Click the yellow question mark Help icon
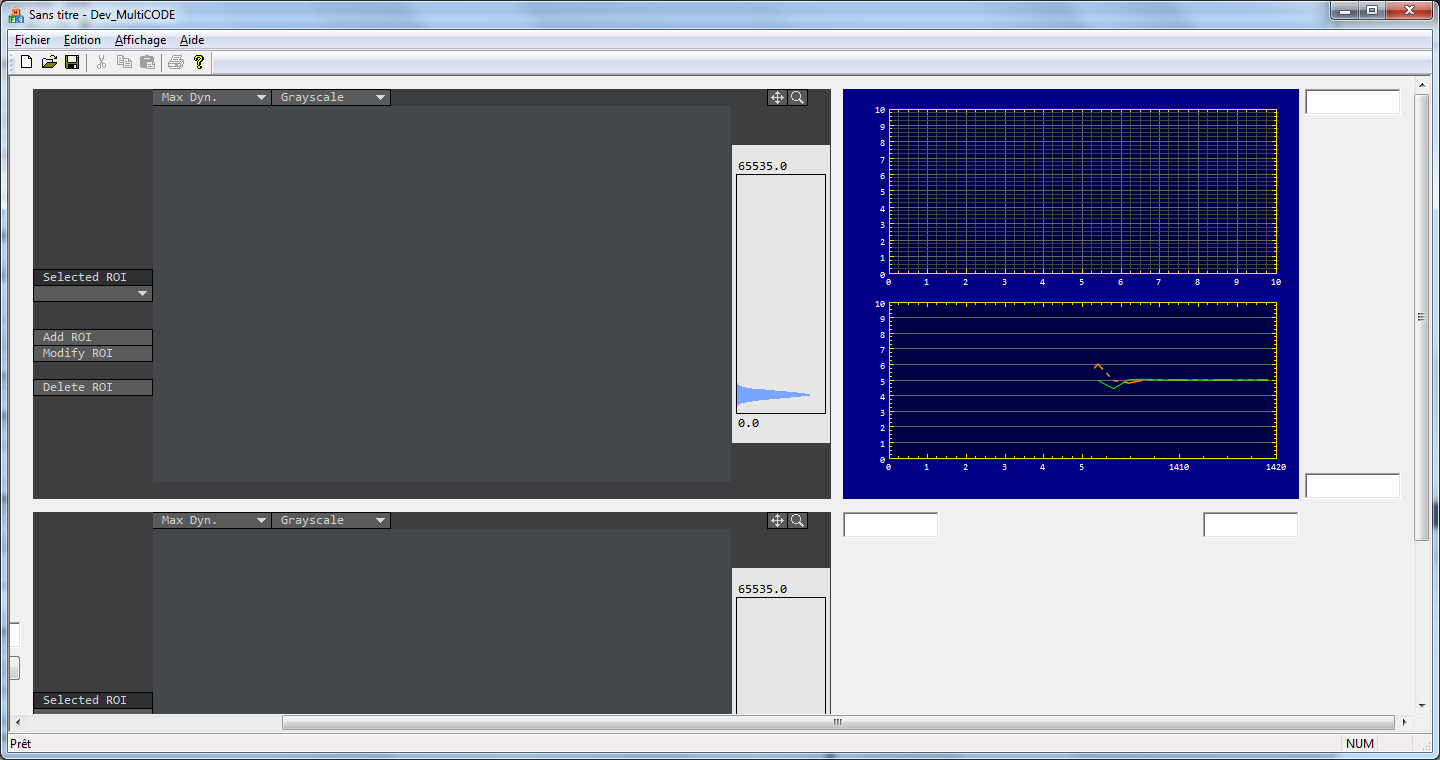Image resolution: width=1440 pixels, height=760 pixels. pos(199,62)
